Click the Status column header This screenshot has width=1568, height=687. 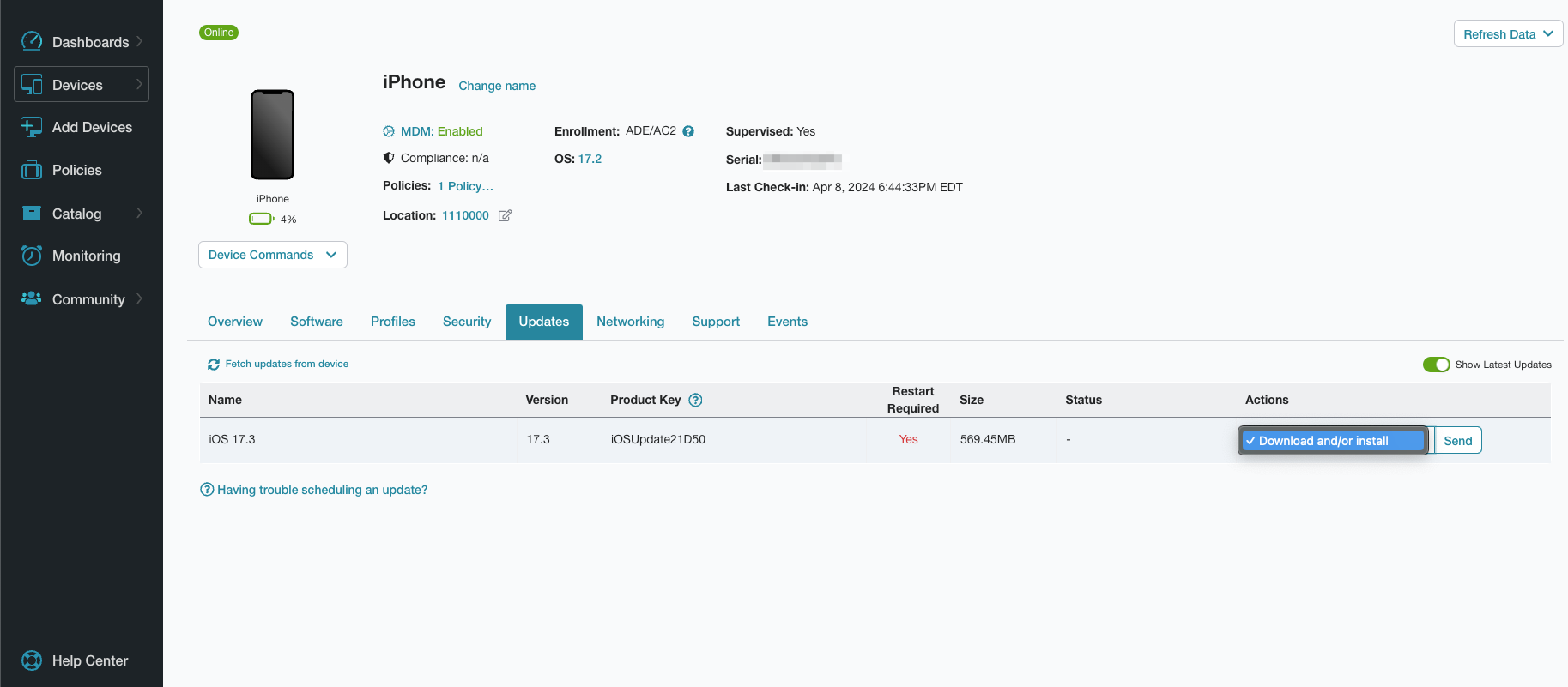click(x=1083, y=400)
